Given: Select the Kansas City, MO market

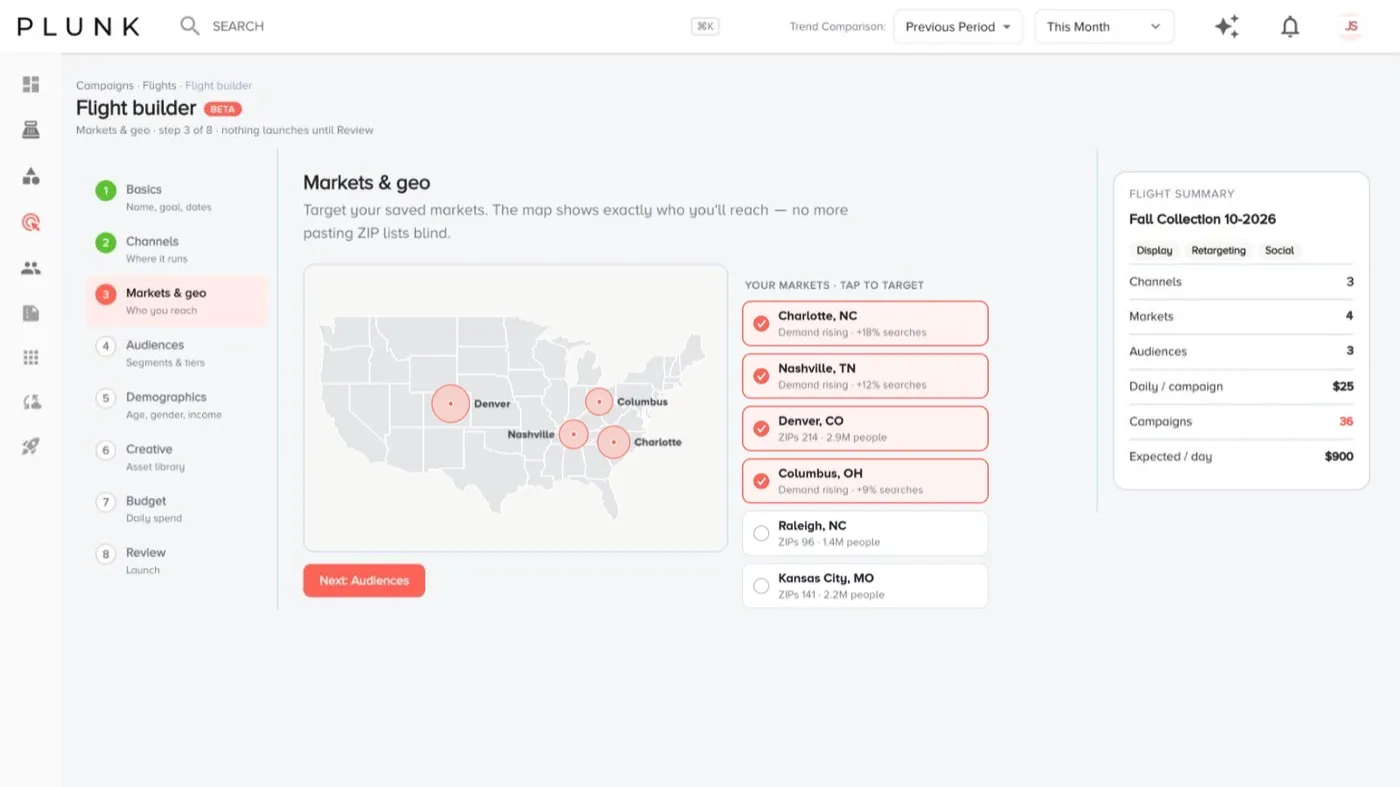Looking at the screenshot, I should [x=865, y=586].
